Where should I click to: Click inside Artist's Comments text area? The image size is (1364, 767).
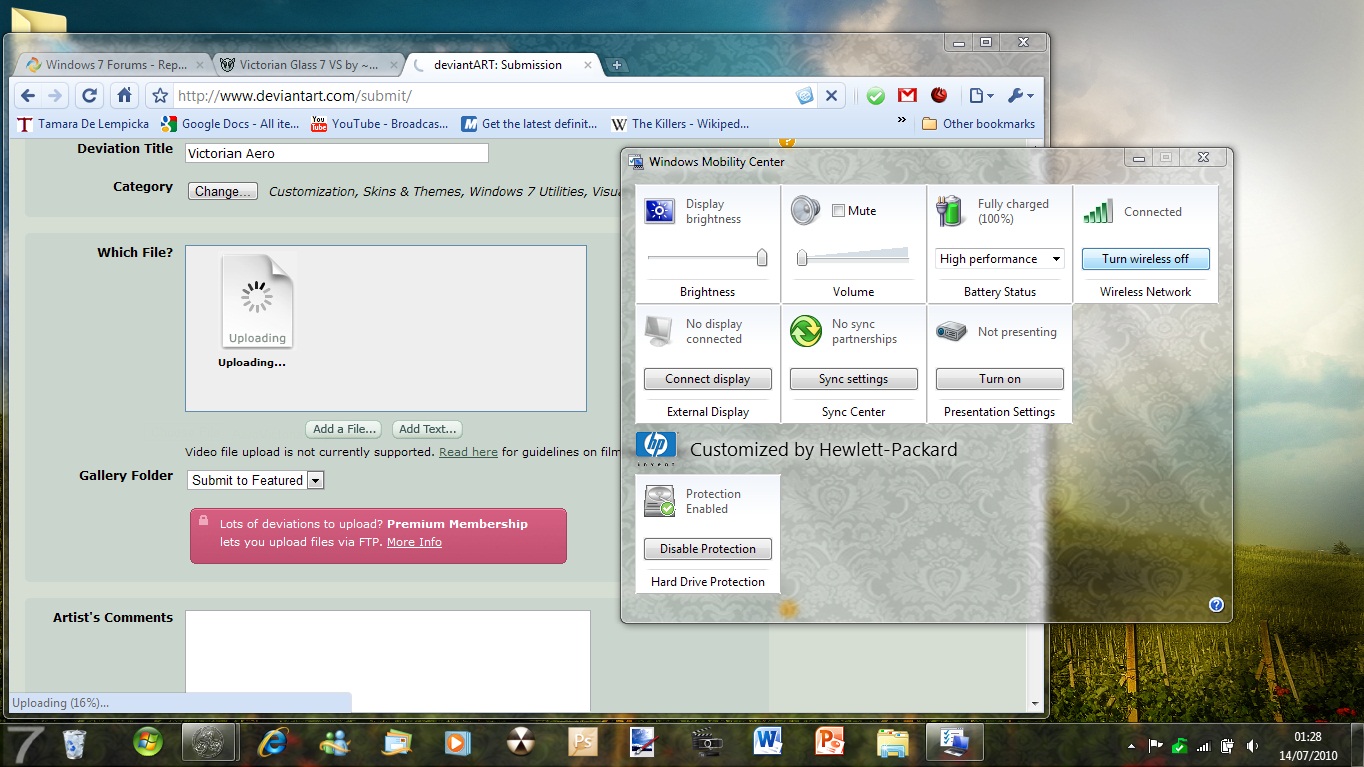coord(388,660)
